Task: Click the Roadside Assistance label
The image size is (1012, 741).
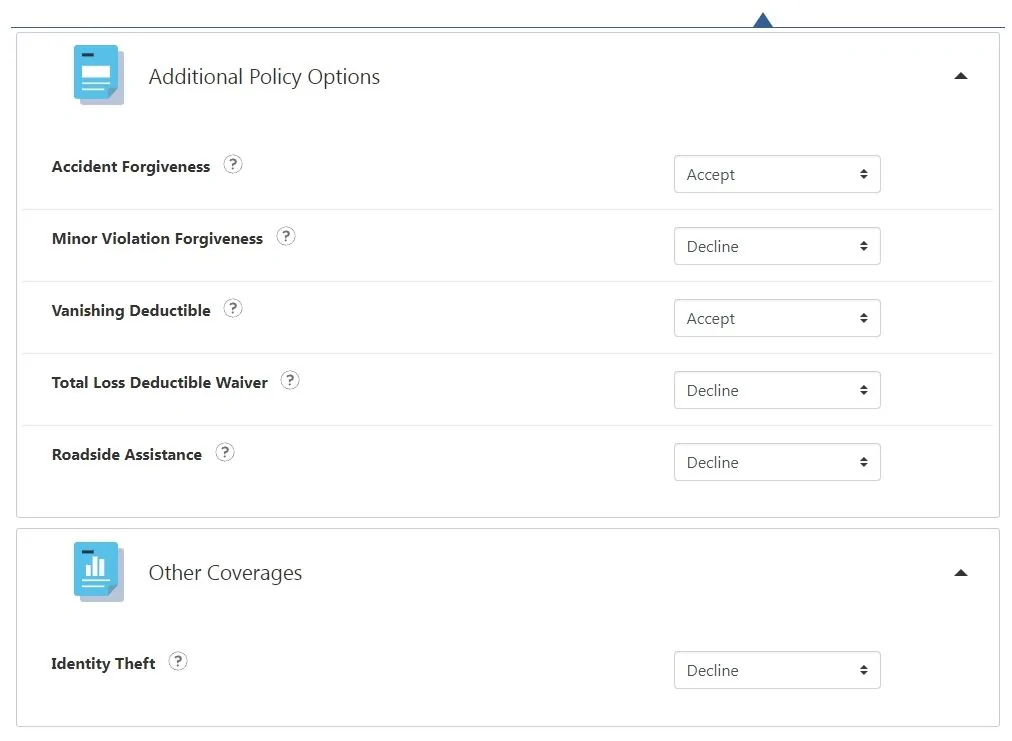Action: [126, 454]
